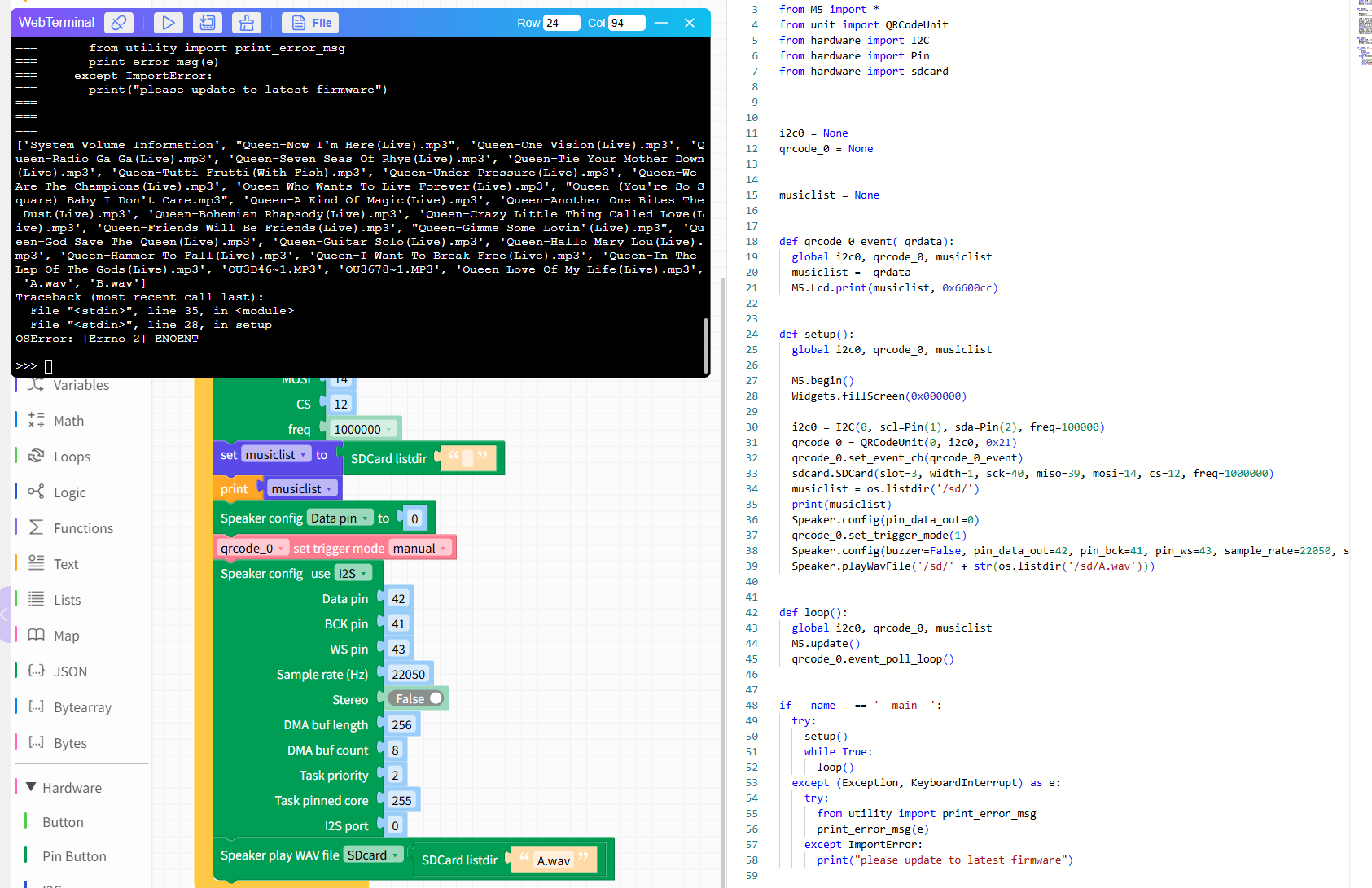Edit Sample rate value 22050
This screenshot has width=1372, height=888.
pyautogui.click(x=408, y=675)
